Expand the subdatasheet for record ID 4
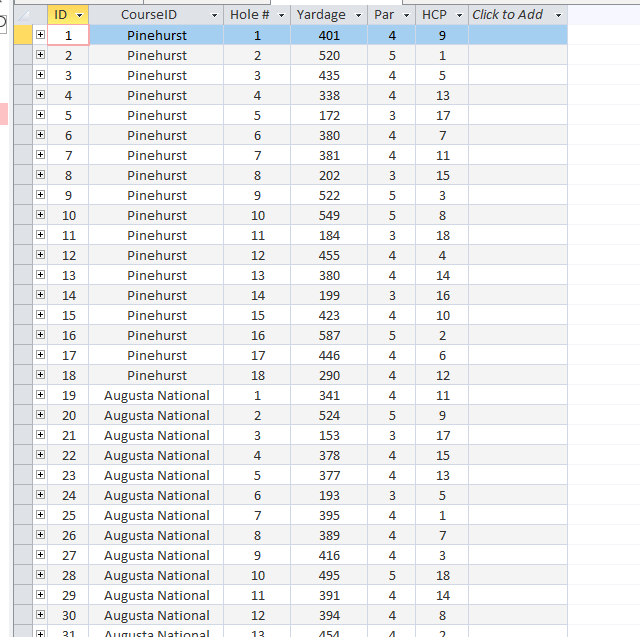Viewport: 640px width, 637px height. point(40,95)
